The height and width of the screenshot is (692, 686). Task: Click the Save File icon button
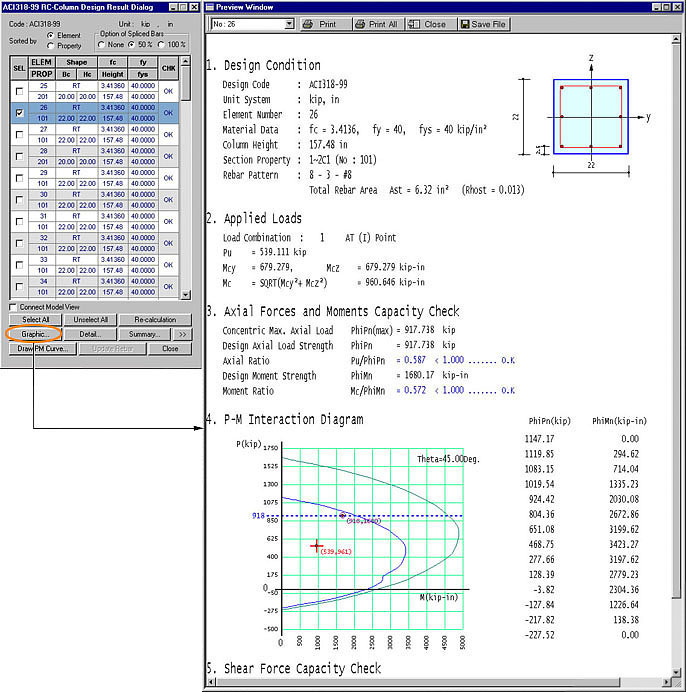(483, 24)
